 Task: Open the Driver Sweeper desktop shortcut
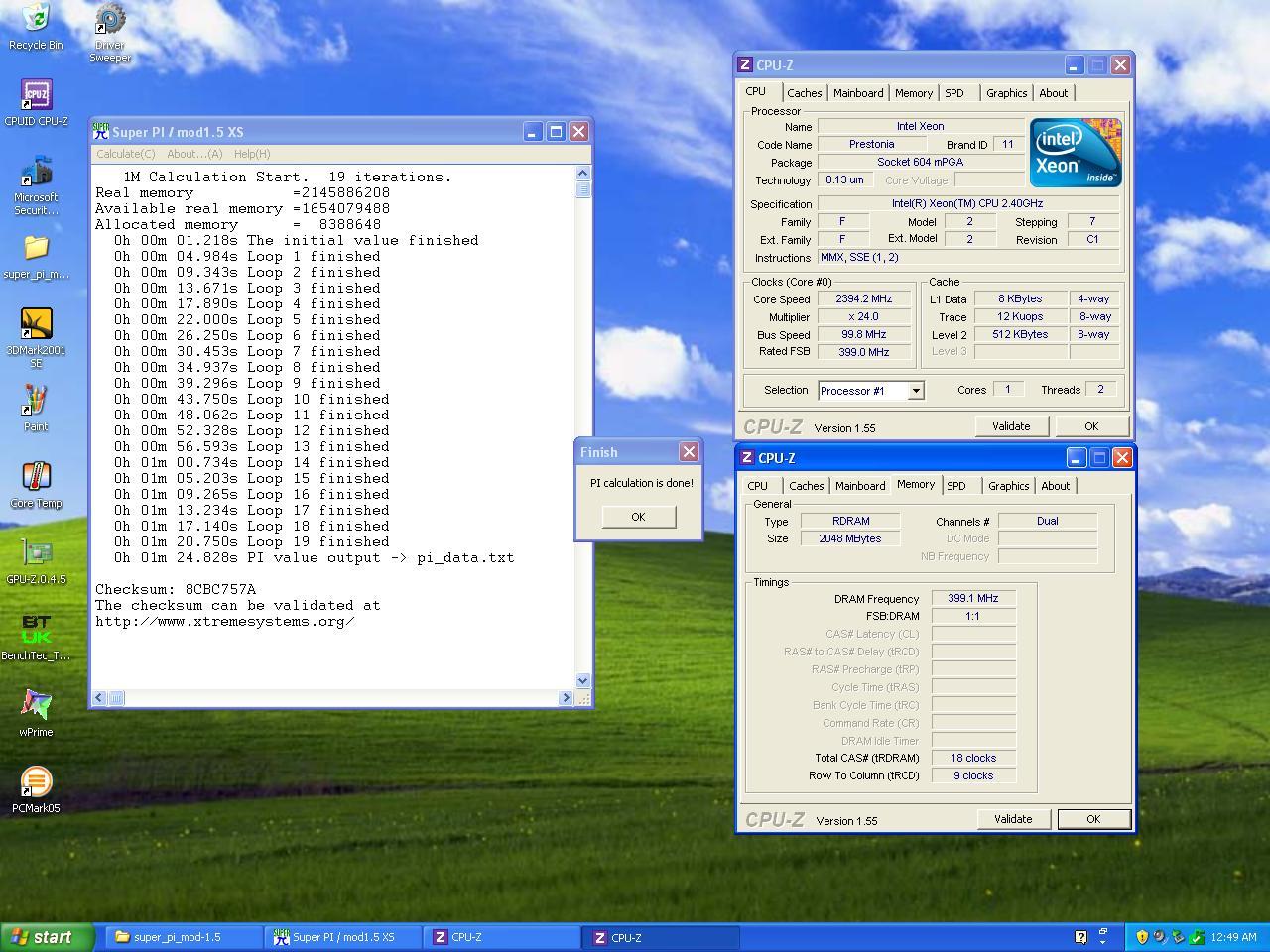(110, 33)
